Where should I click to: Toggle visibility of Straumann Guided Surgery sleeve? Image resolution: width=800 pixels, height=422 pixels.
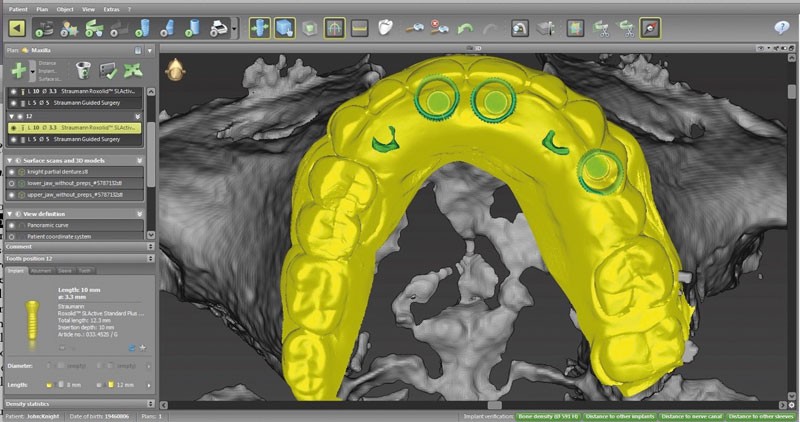11,141
